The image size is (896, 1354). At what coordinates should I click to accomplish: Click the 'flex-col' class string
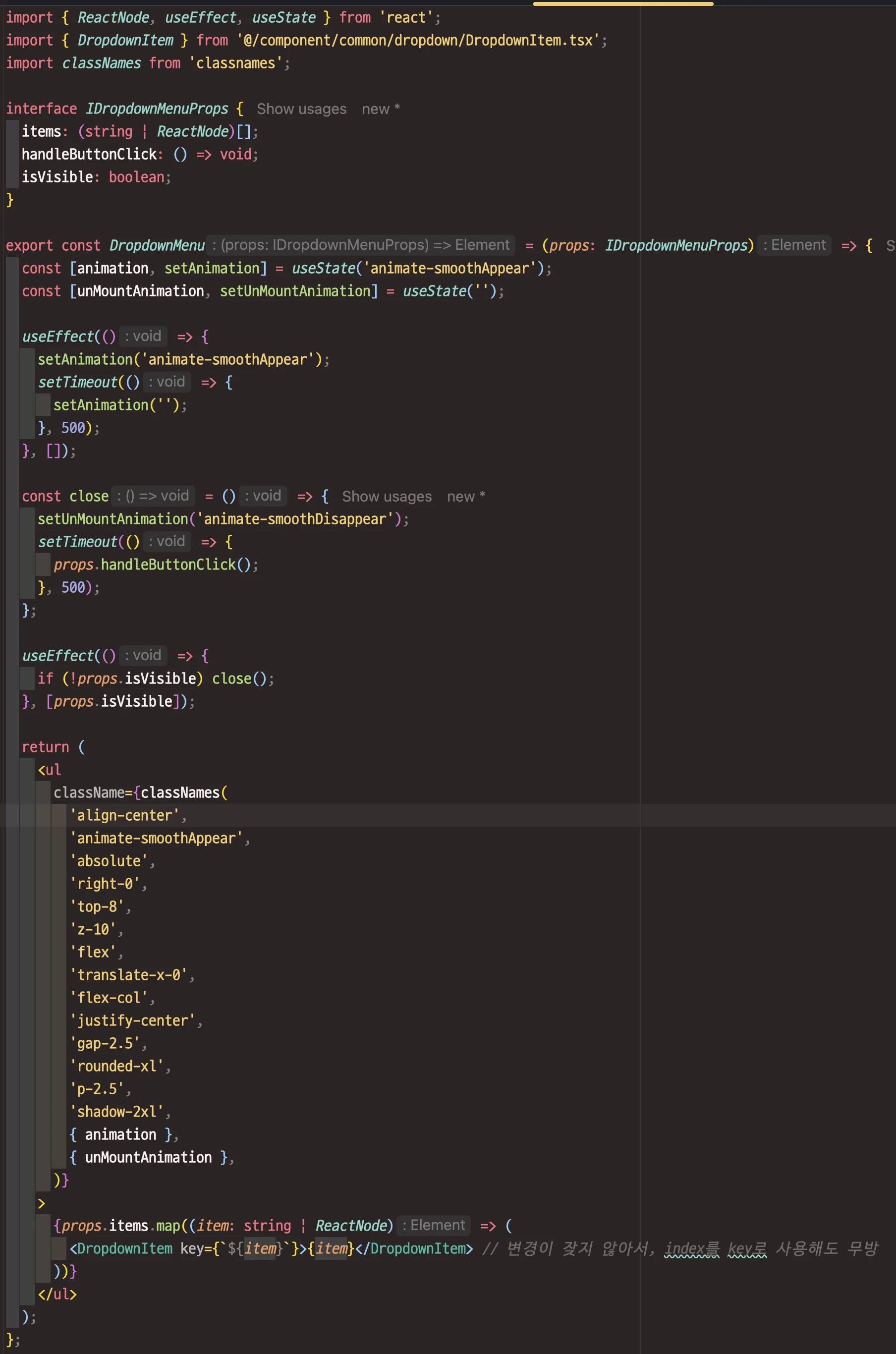pos(109,998)
